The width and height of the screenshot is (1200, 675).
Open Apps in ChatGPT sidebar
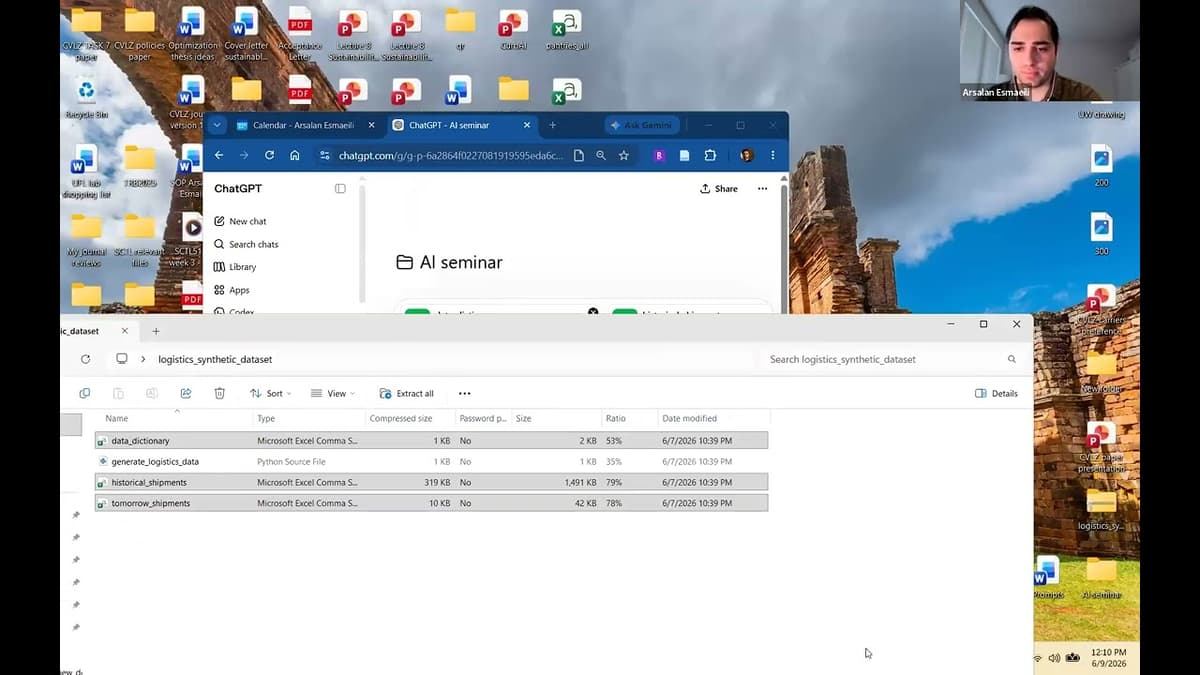pyautogui.click(x=232, y=290)
